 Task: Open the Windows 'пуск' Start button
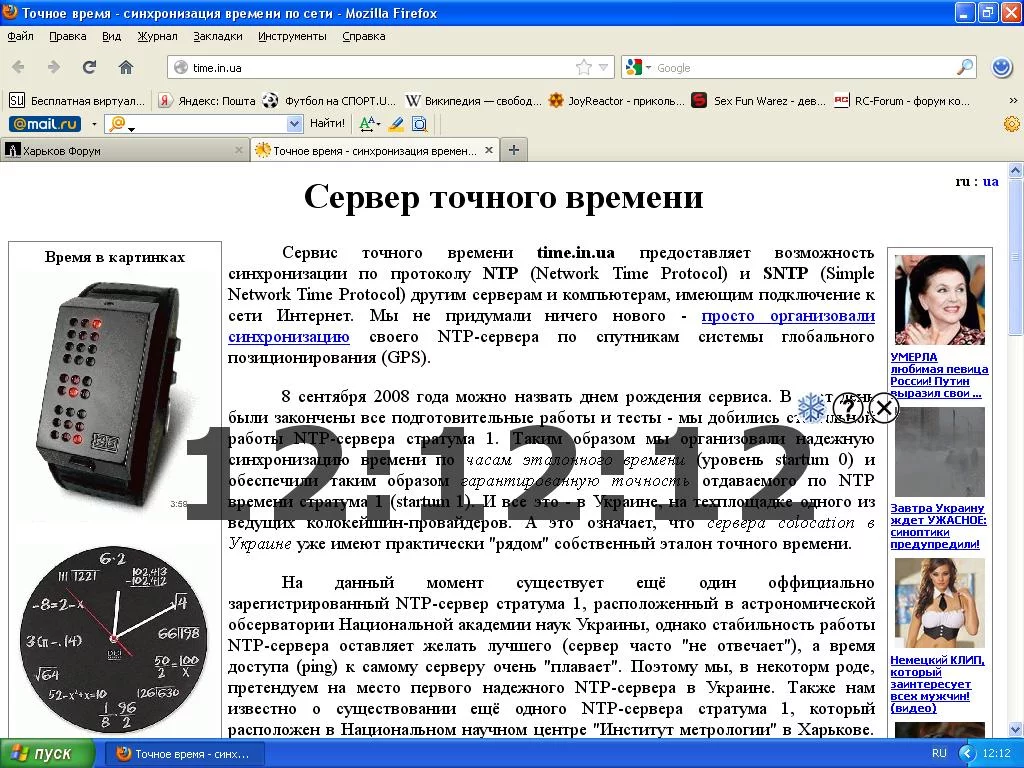48,754
